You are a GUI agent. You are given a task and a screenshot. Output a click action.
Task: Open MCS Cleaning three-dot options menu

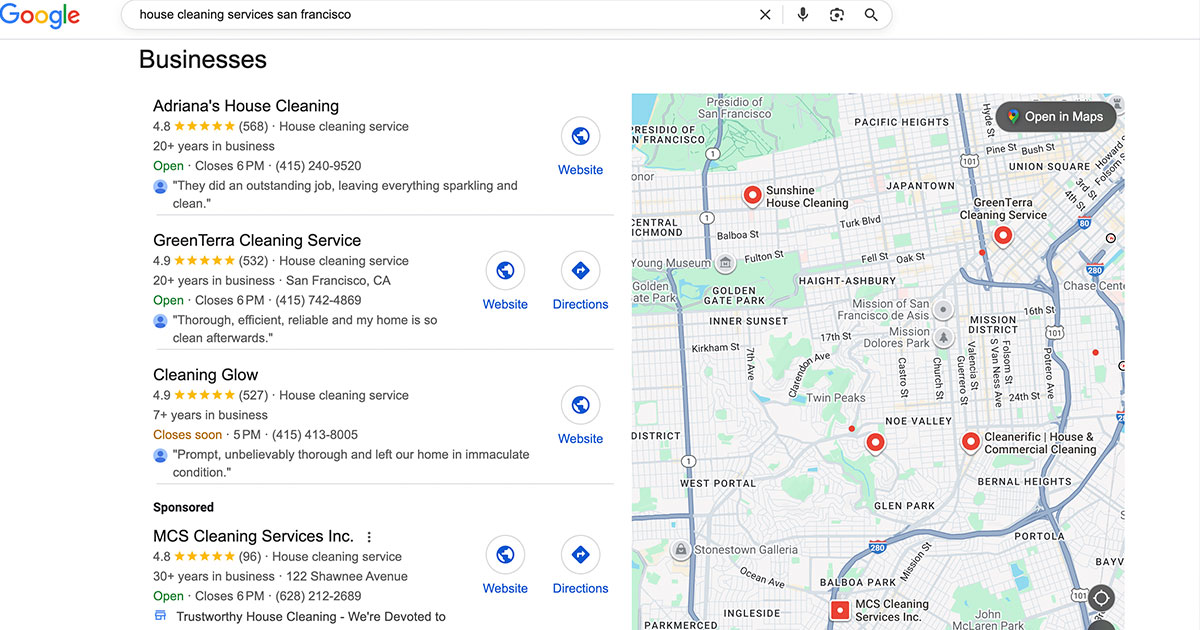tap(369, 537)
